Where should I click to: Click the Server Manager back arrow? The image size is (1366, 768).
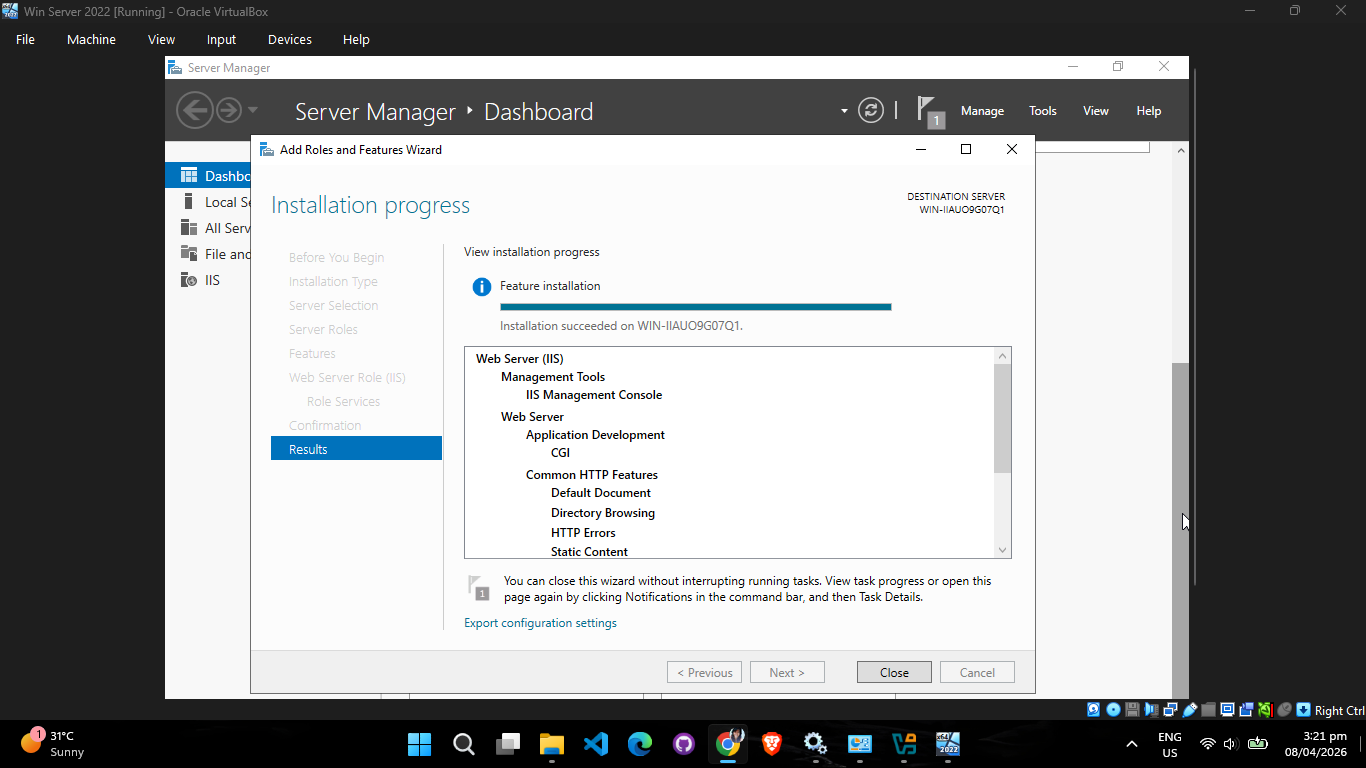195,110
